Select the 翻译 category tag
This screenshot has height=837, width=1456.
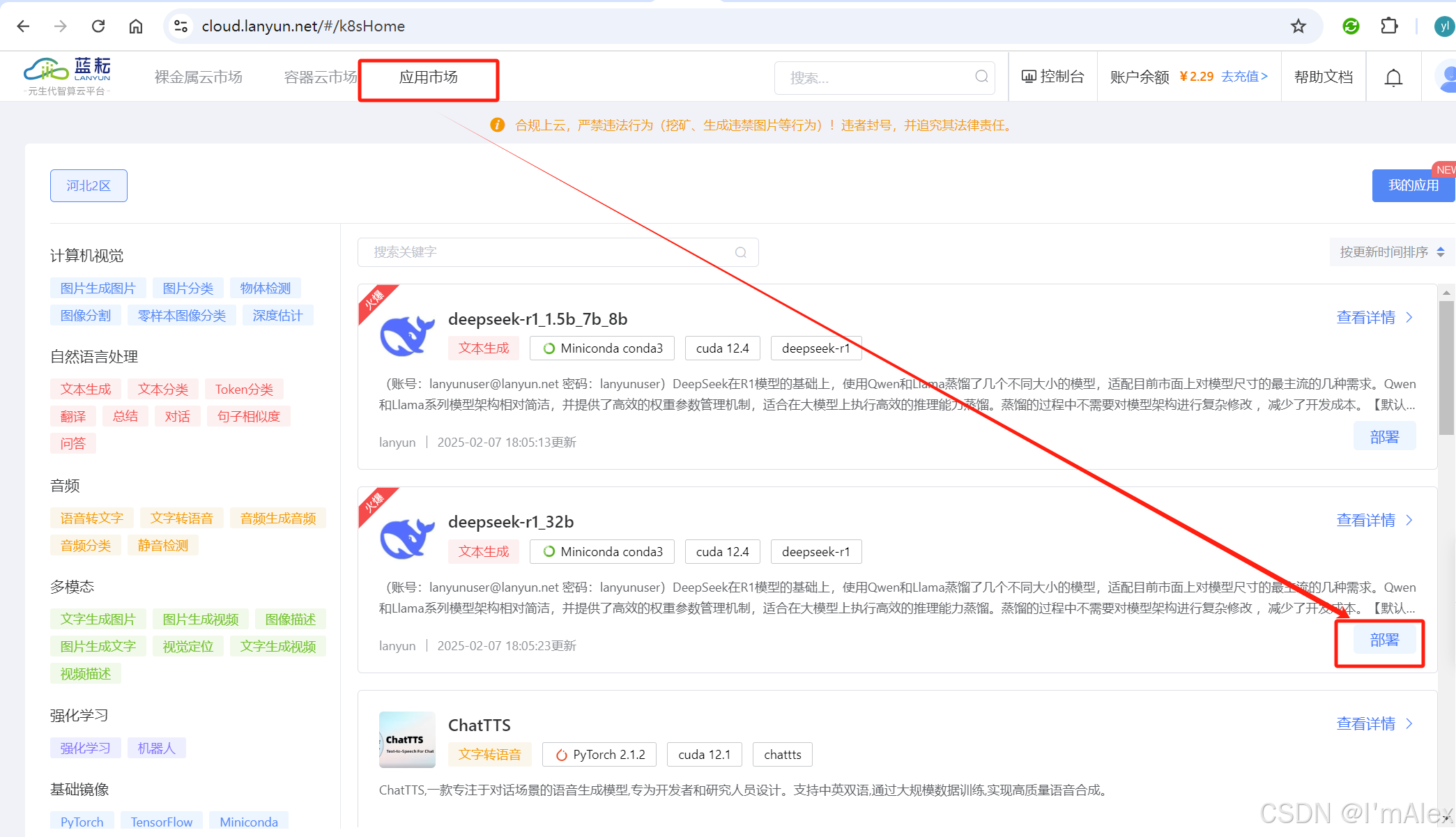73,417
